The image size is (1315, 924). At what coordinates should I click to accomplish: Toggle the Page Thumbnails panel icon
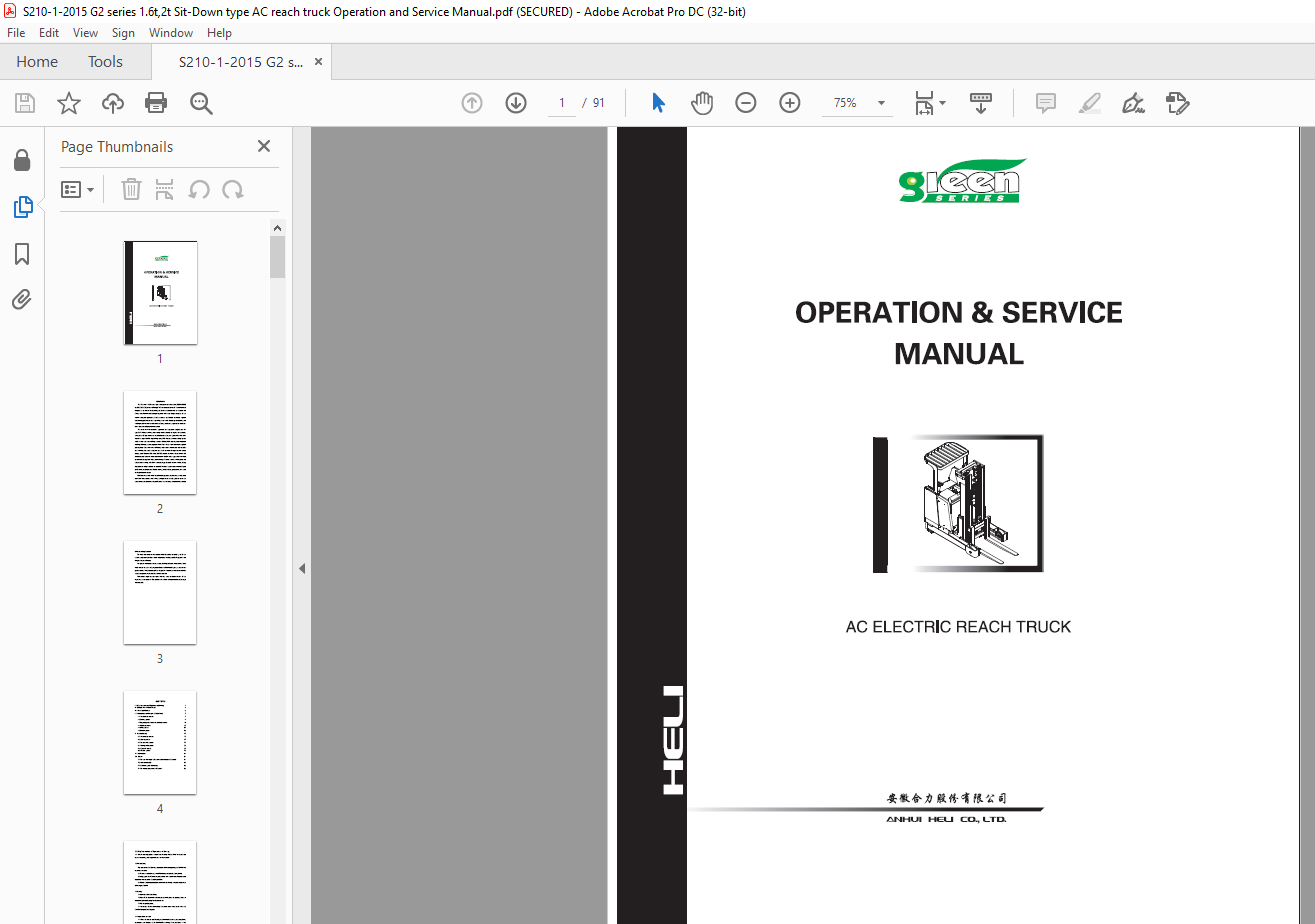(22, 207)
